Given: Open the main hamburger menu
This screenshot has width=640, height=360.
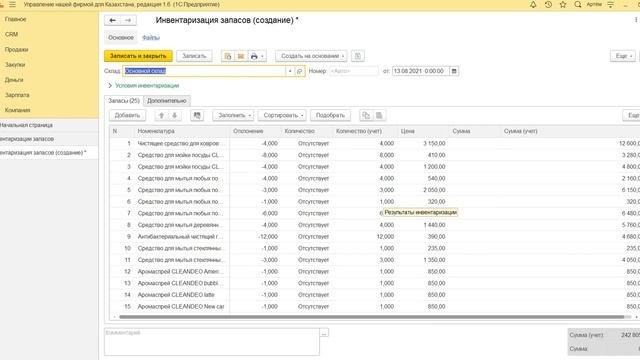Looking at the screenshot, I should pos(12,4).
